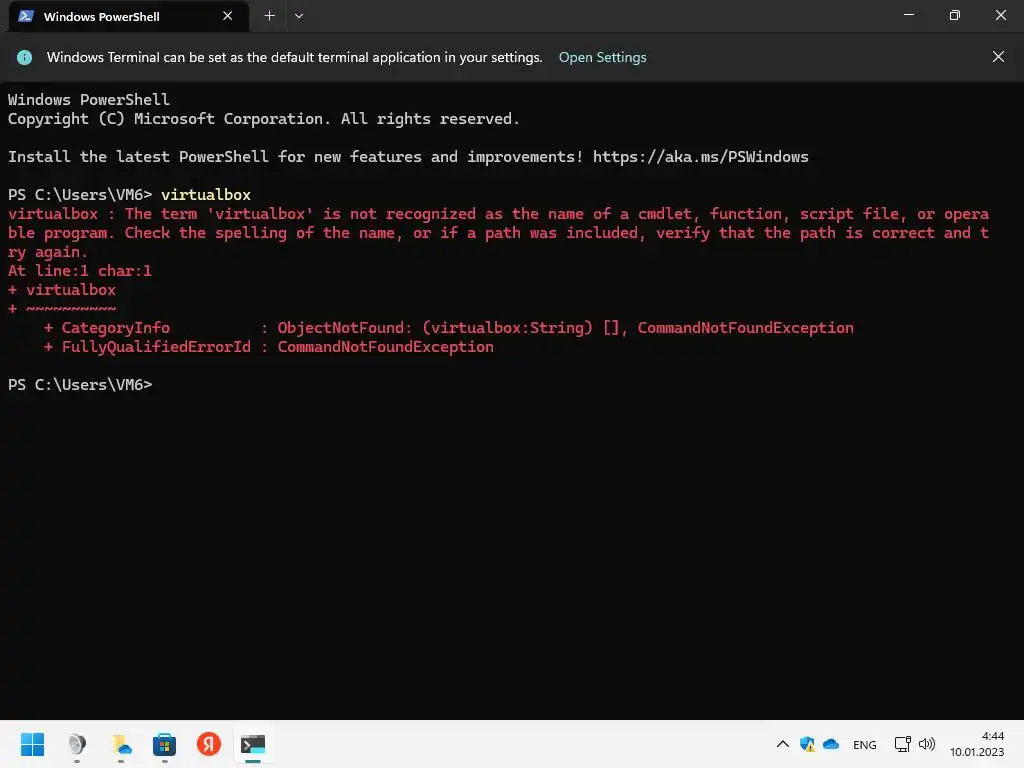
Task: Click the info icon in the notification bar
Action: tap(24, 57)
